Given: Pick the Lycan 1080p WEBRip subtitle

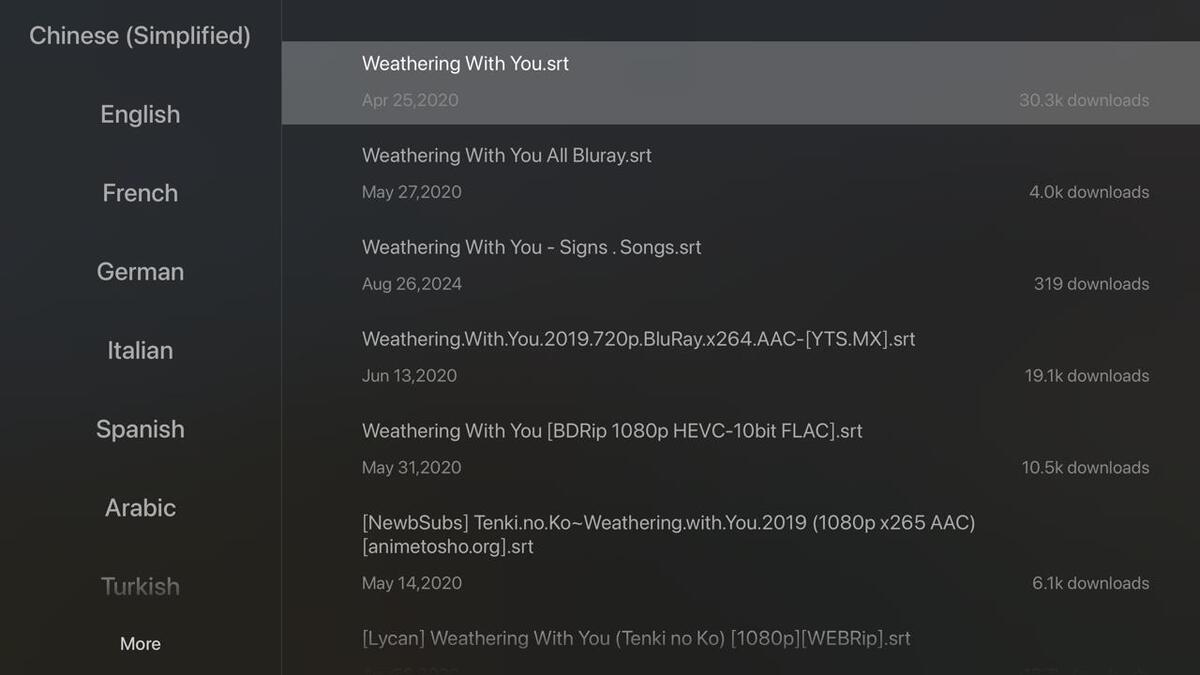Looking at the screenshot, I should 636,638.
